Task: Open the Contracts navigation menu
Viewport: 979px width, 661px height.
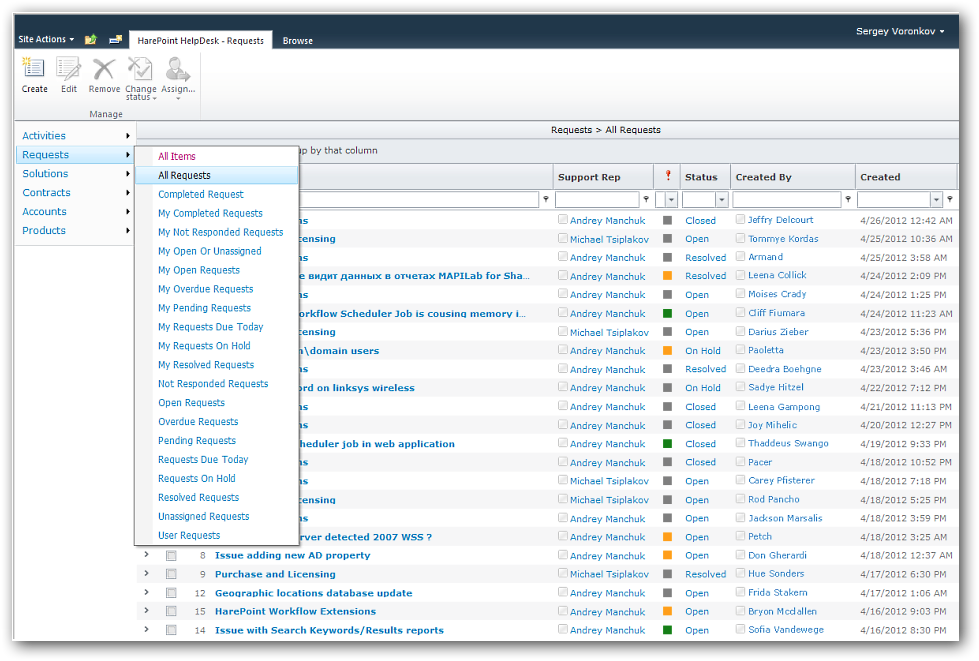Action: click(75, 192)
